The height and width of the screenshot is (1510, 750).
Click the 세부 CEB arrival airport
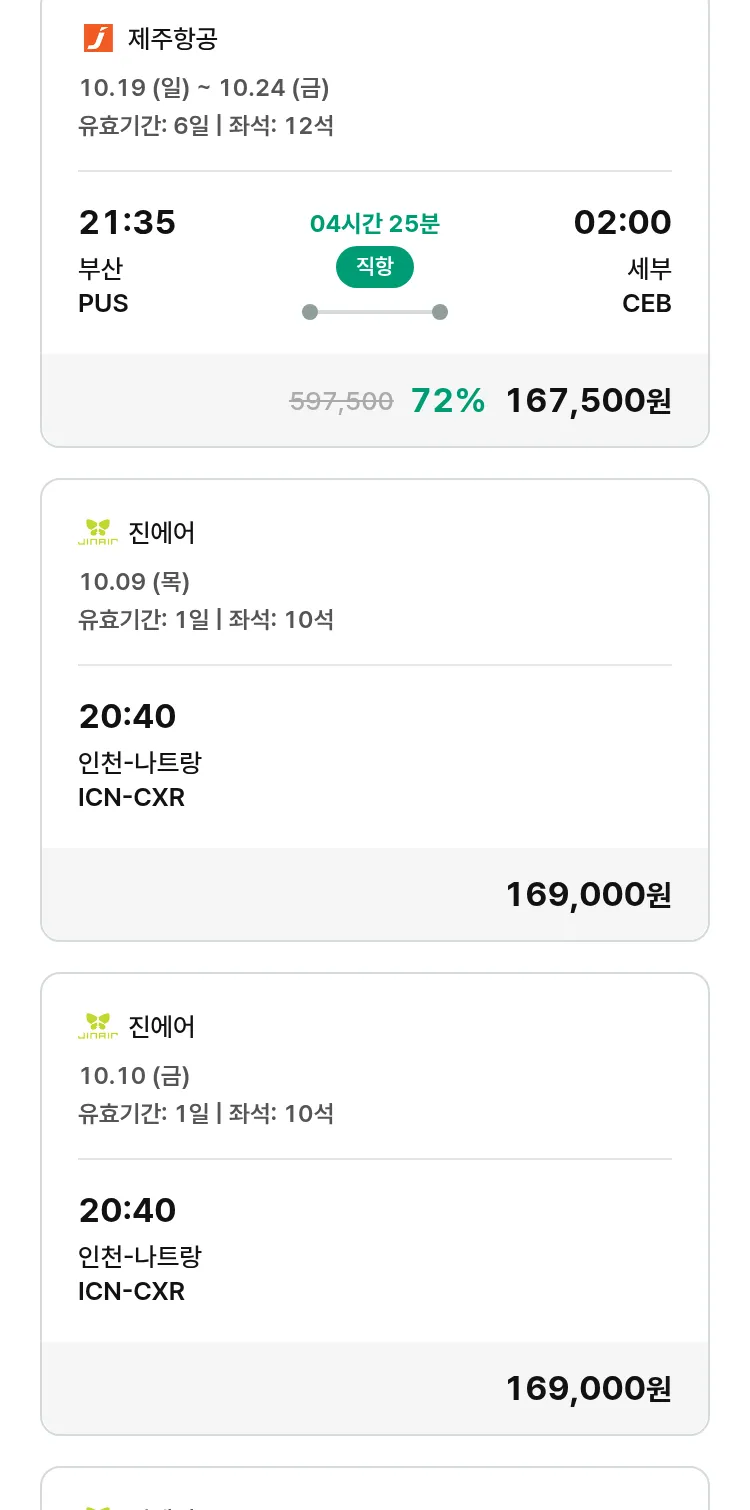(x=647, y=286)
